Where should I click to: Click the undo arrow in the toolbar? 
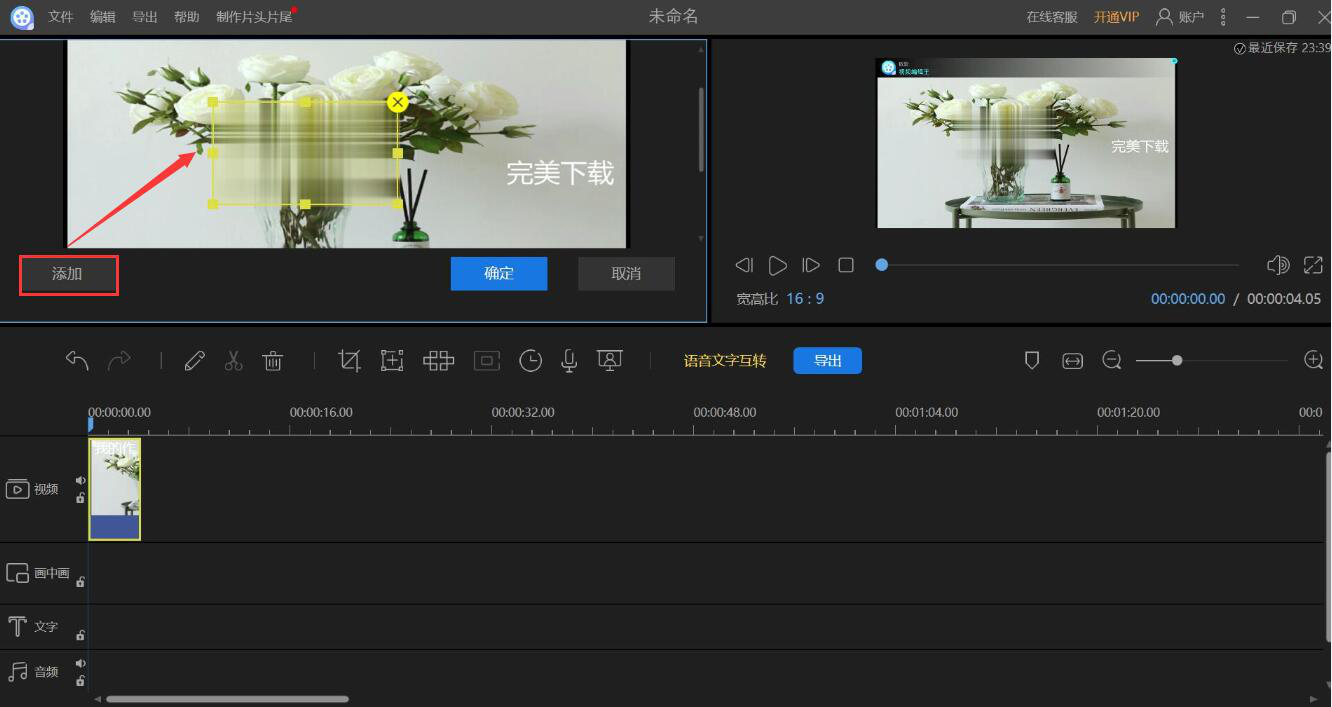click(x=77, y=361)
